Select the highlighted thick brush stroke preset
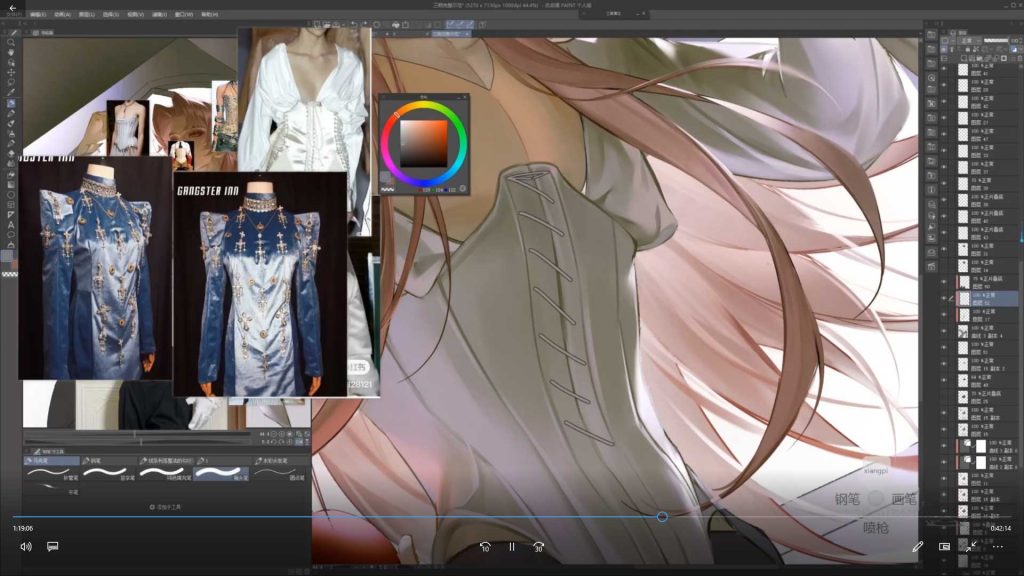This screenshot has height=576, width=1024. pyautogui.click(x=221, y=472)
